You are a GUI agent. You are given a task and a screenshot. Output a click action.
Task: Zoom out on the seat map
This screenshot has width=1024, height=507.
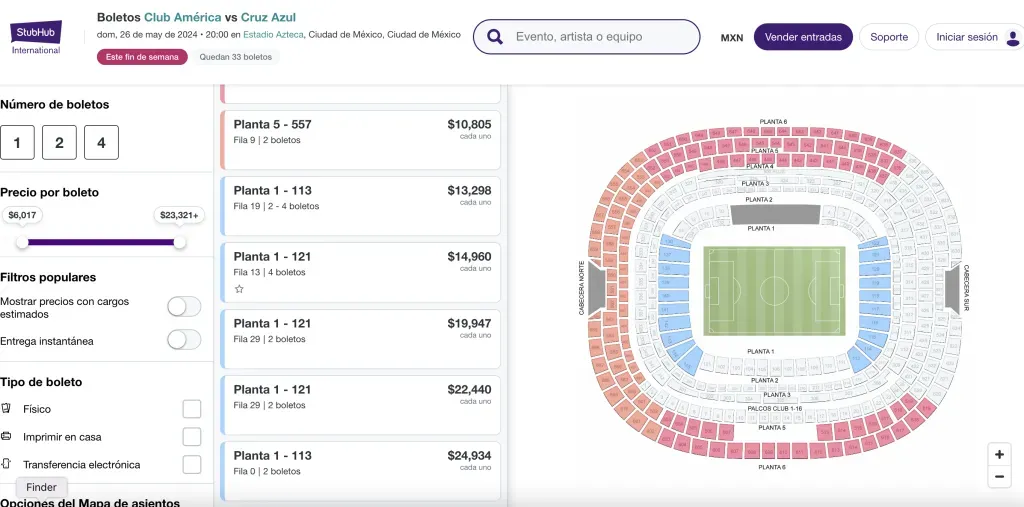[999, 477]
